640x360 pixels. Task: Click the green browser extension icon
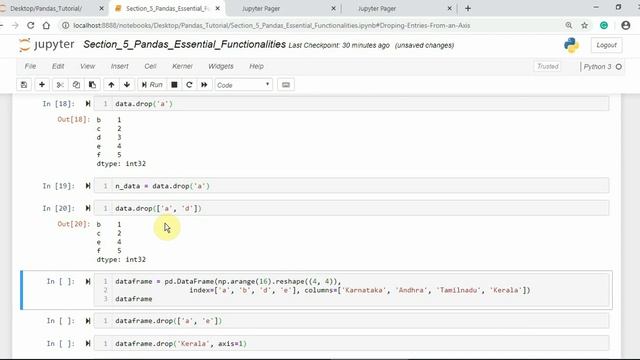(x=604, y=25)
